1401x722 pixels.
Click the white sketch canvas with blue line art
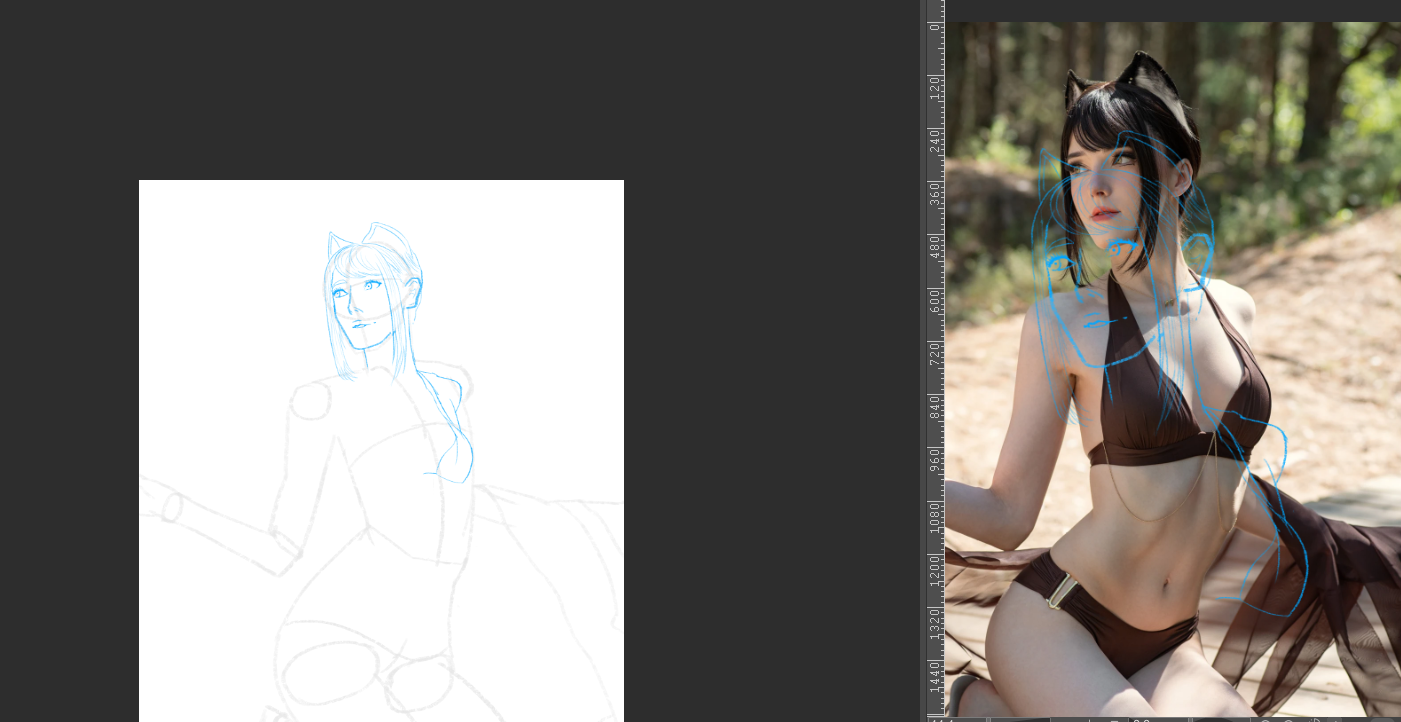[381, 450]
